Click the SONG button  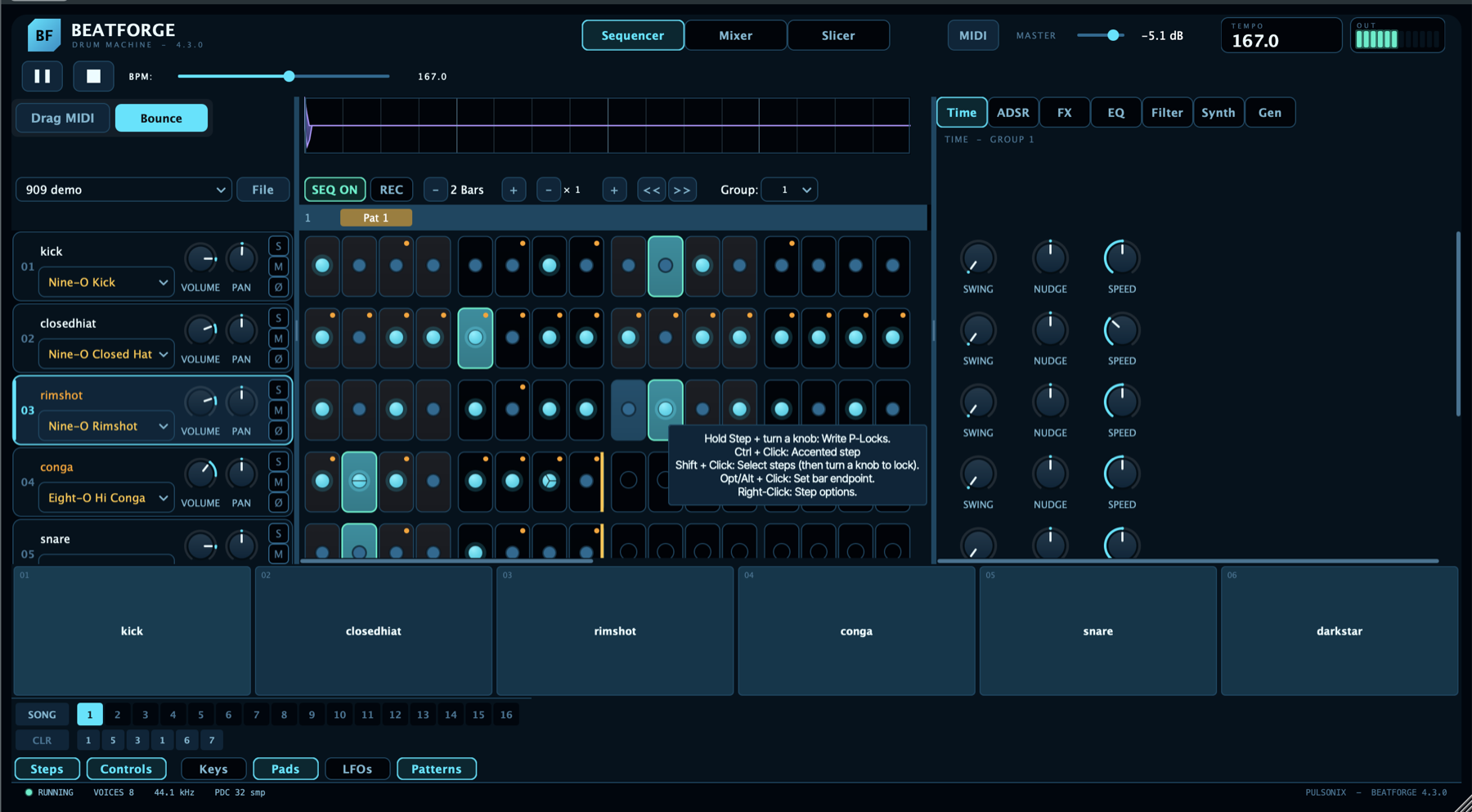click(42, 715)
